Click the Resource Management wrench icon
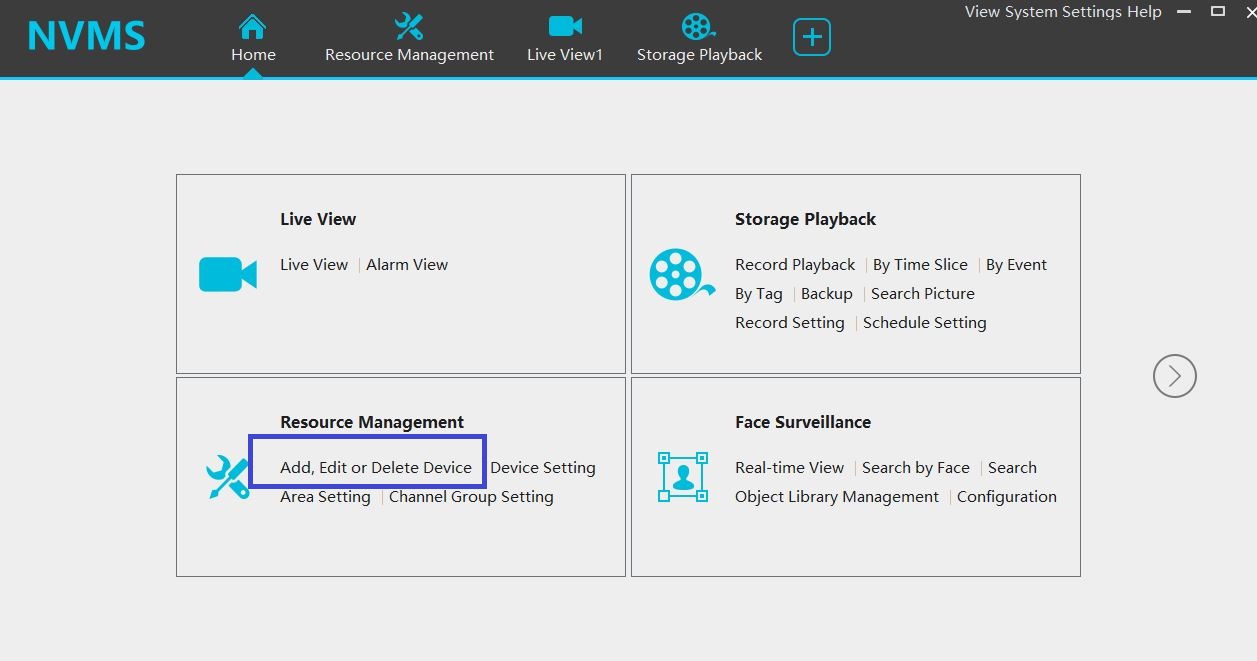The image size is (1257, 661). click(227, 477)
